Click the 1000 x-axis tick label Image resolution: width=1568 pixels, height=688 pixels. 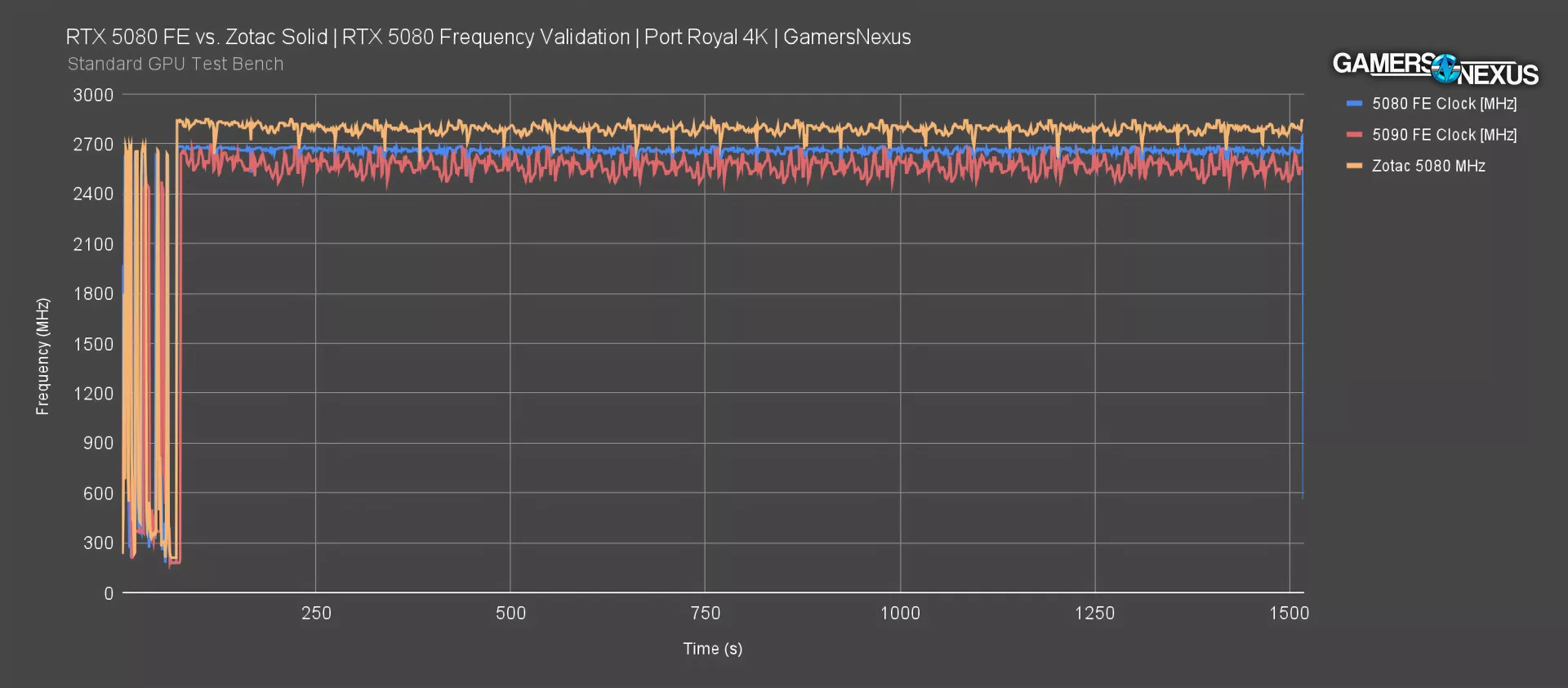[x=900, y=613]
